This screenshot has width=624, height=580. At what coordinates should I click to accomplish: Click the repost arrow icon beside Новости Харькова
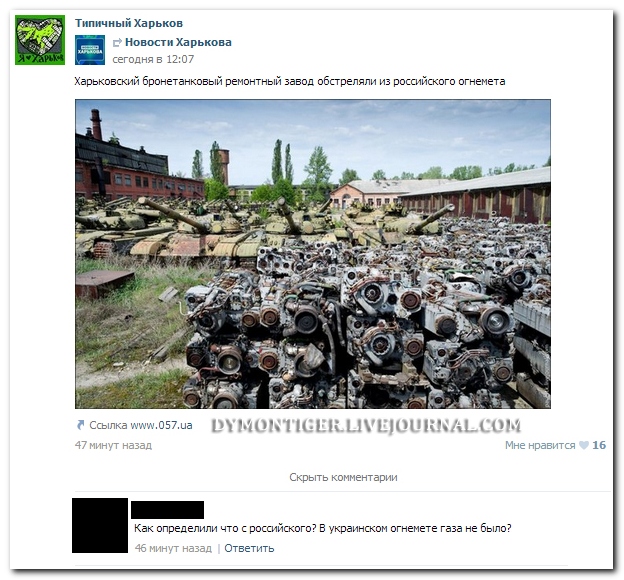point(117,42)
